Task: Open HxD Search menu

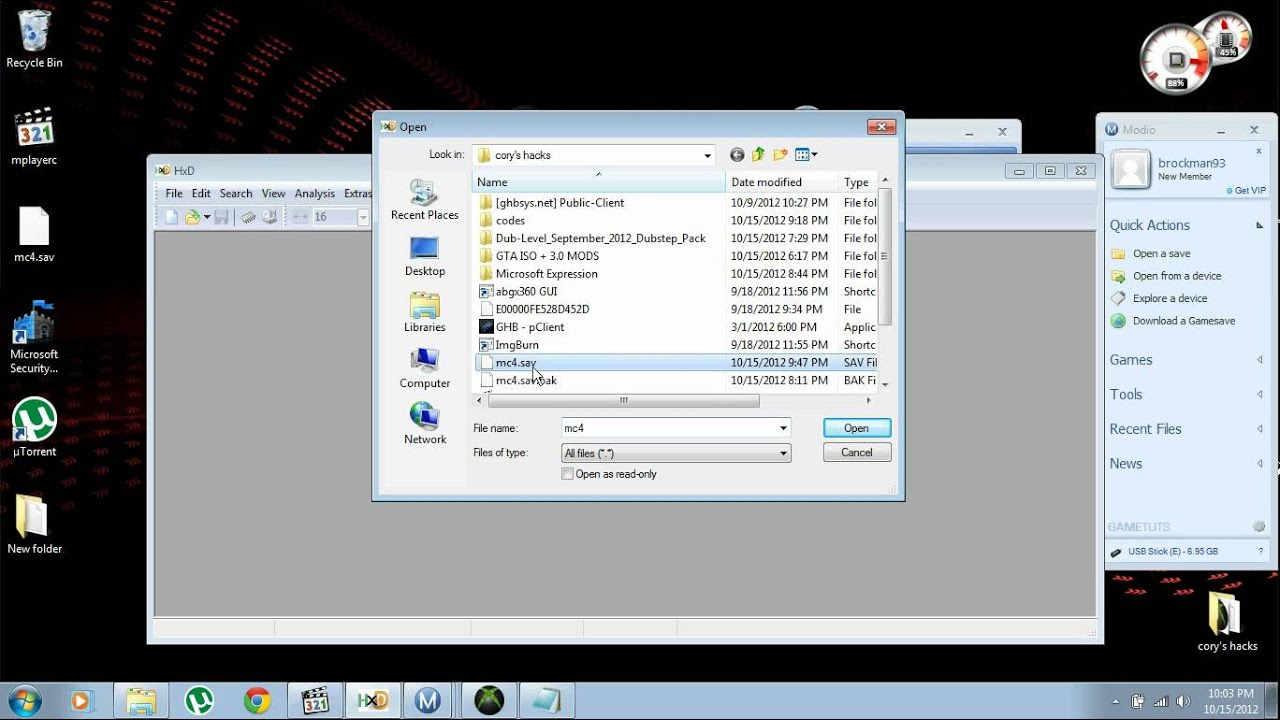Action: click(236, 194)
